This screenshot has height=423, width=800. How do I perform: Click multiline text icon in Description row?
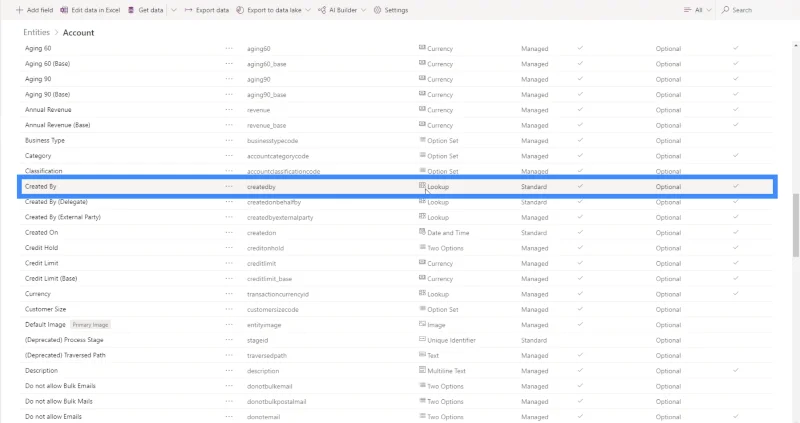(x=422, y=369)
